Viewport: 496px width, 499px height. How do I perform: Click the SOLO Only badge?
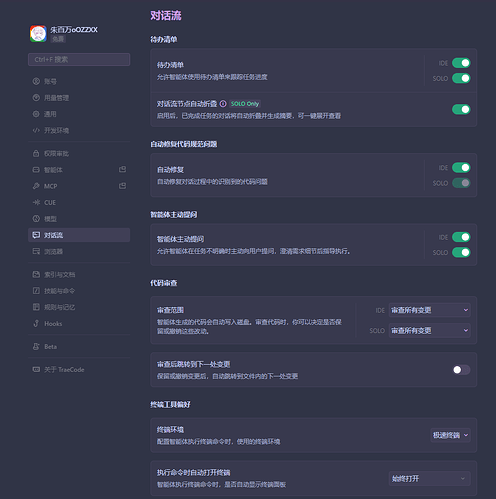pos(245,104)
